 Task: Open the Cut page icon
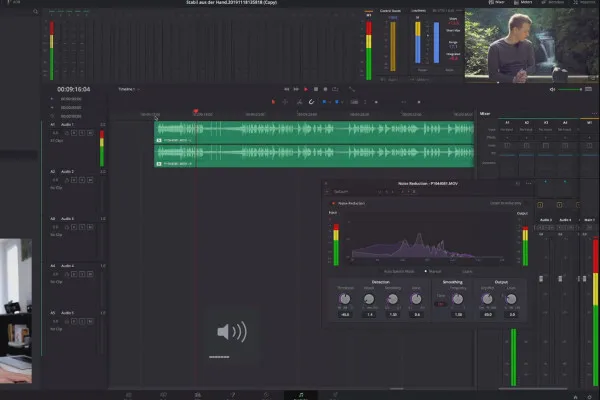tap(163, 395)
